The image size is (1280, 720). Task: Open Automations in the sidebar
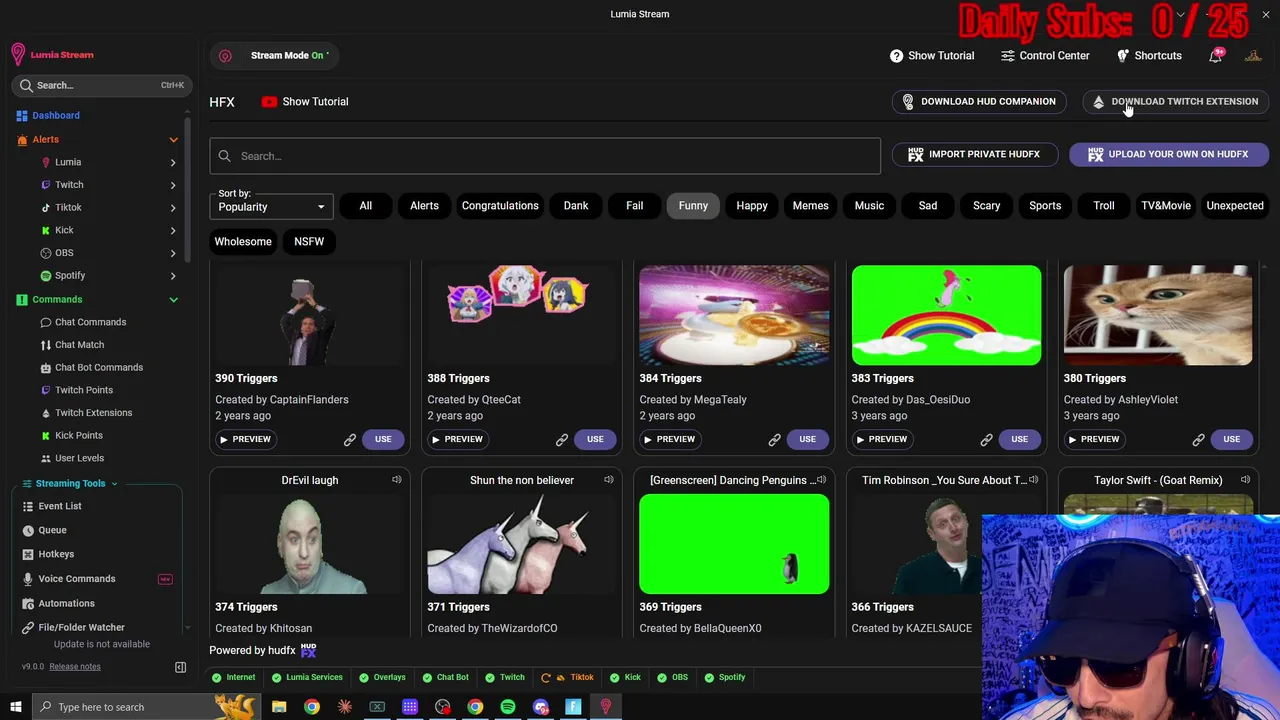point(66,604)
